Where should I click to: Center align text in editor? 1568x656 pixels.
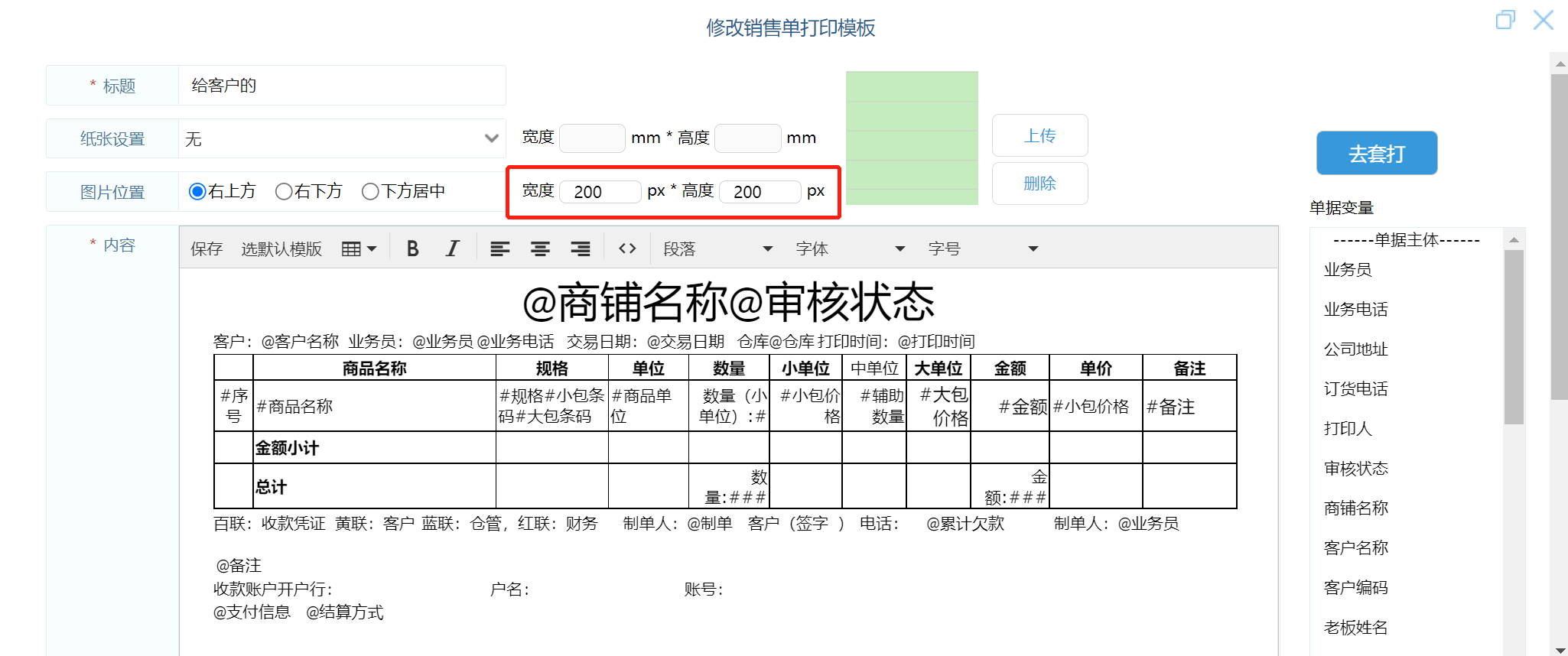point(540,248)
